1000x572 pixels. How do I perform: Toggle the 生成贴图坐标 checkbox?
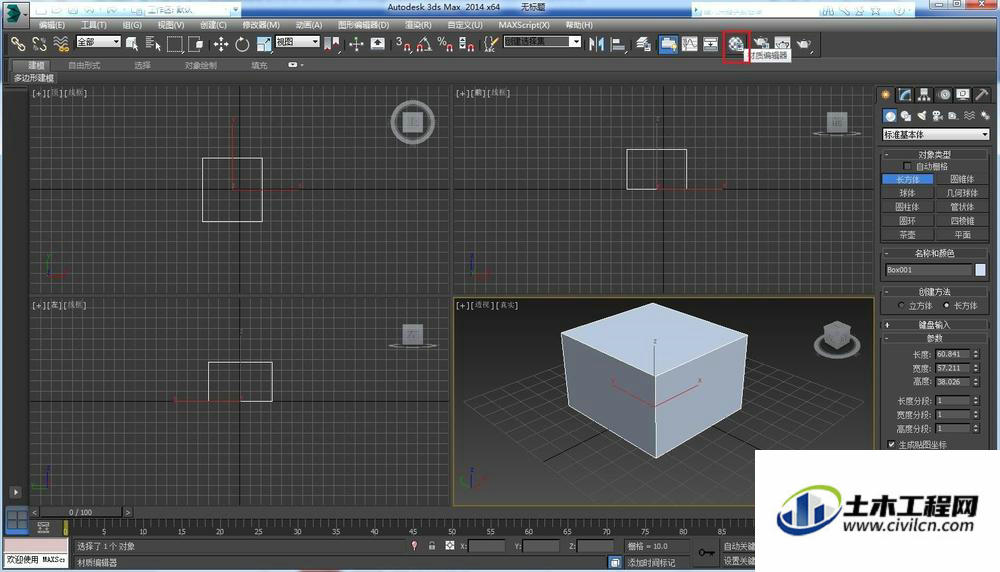tap(891, 444)
